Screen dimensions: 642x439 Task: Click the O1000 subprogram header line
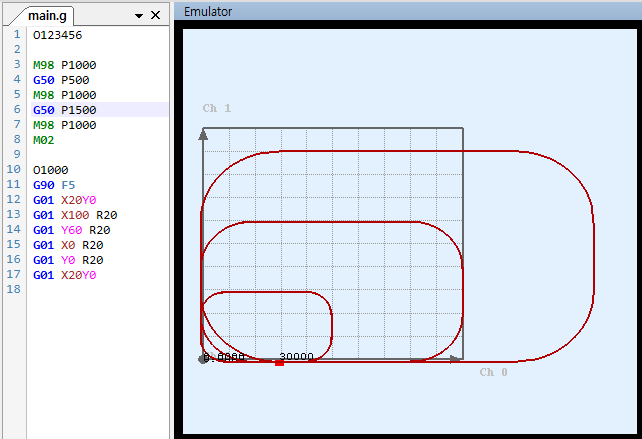[x=50, y=170]
